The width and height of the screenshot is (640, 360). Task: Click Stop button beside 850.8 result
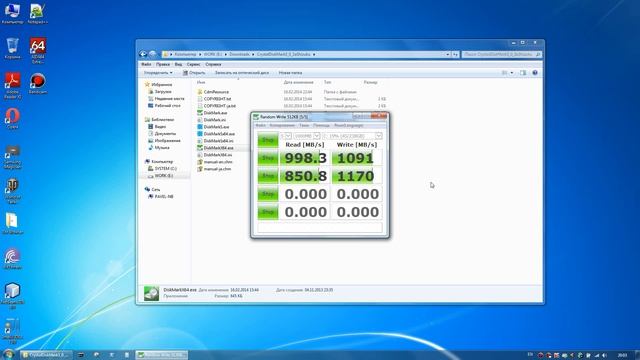coord(268,176)
